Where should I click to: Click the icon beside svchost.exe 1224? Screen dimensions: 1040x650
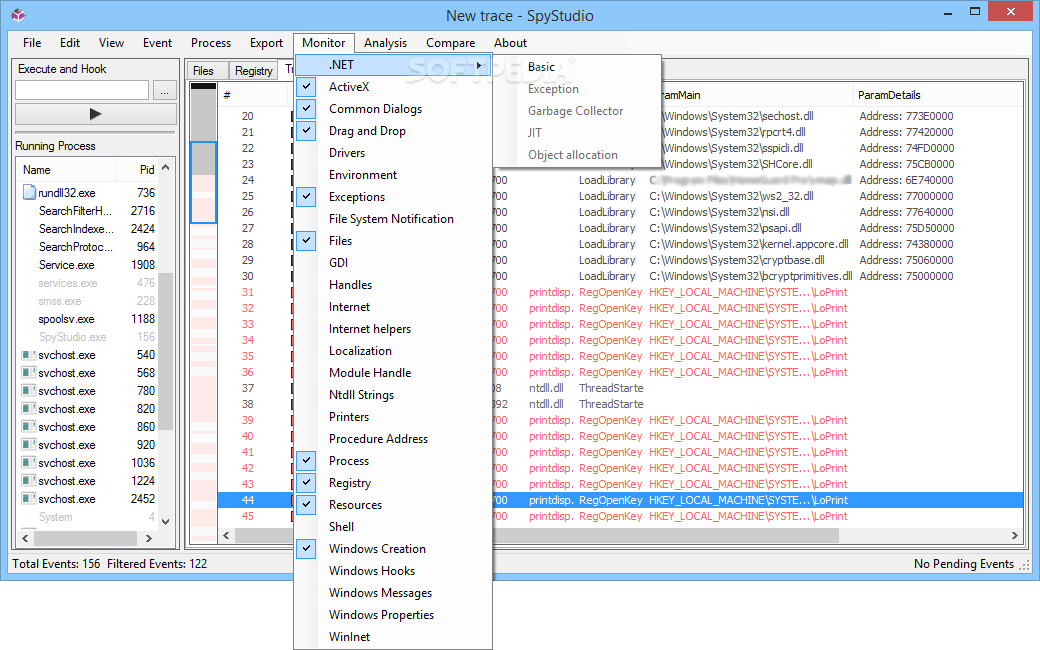[29, 480]
